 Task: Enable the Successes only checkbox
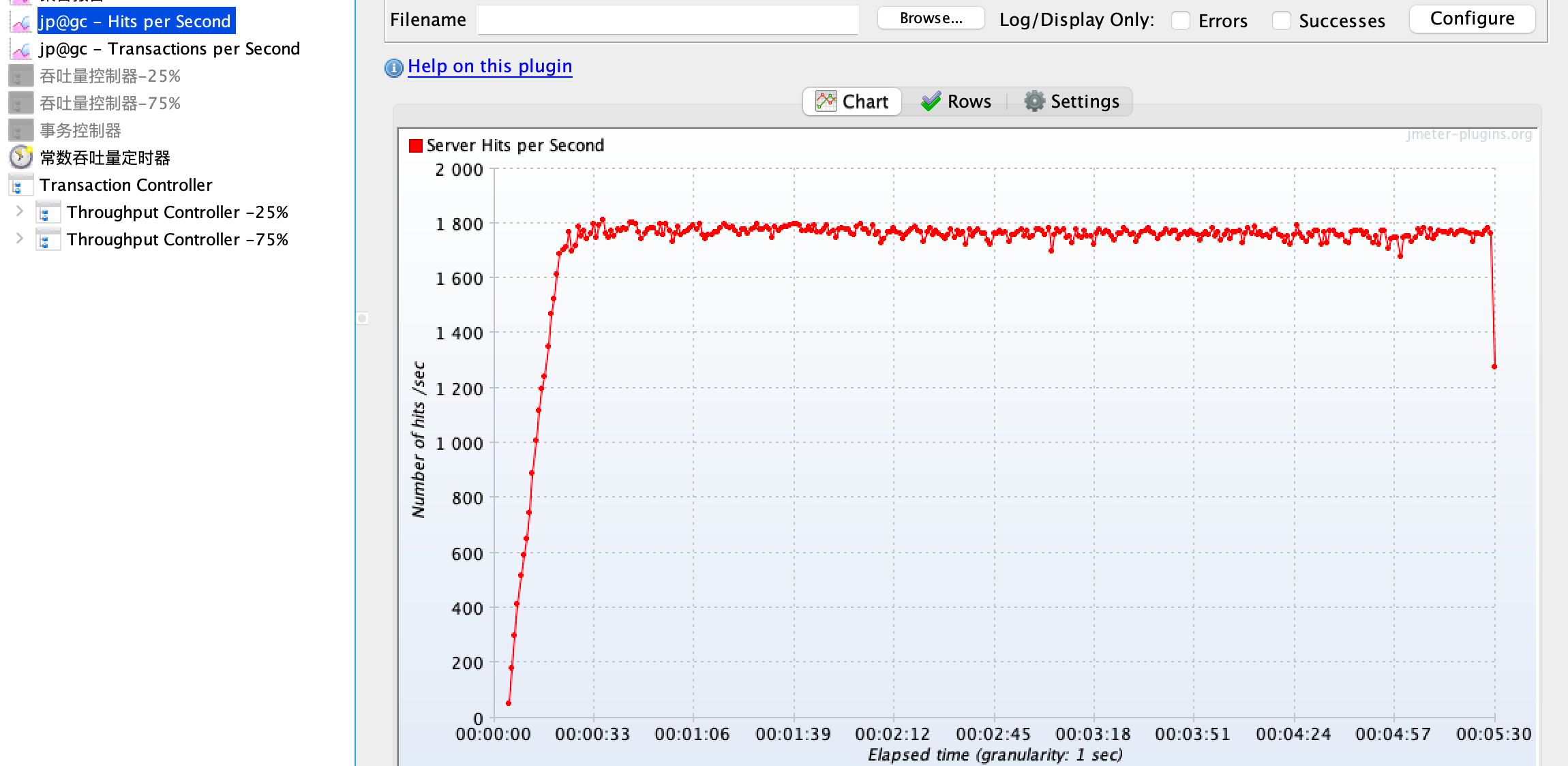[x=1281, y=20]
